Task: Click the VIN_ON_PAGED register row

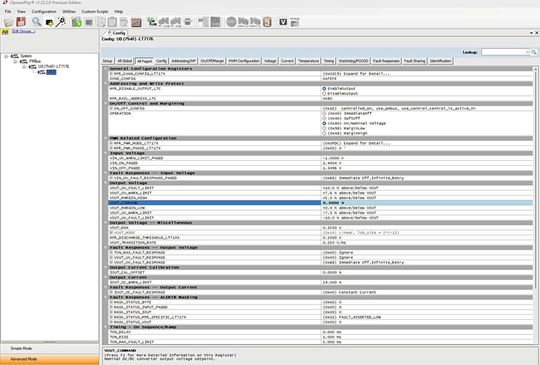Action: [321, 163]
